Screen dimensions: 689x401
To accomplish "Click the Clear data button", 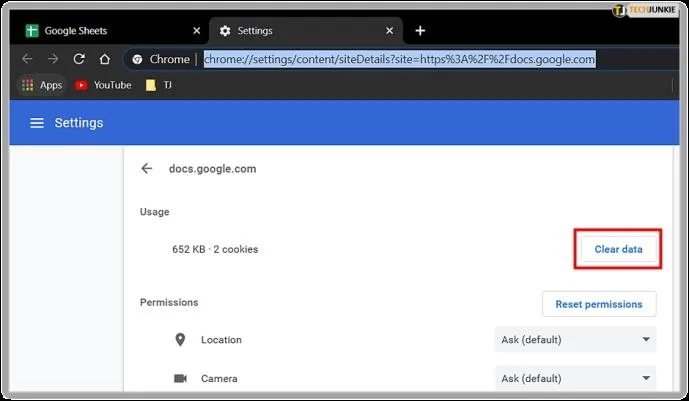I will click(618, 249).
